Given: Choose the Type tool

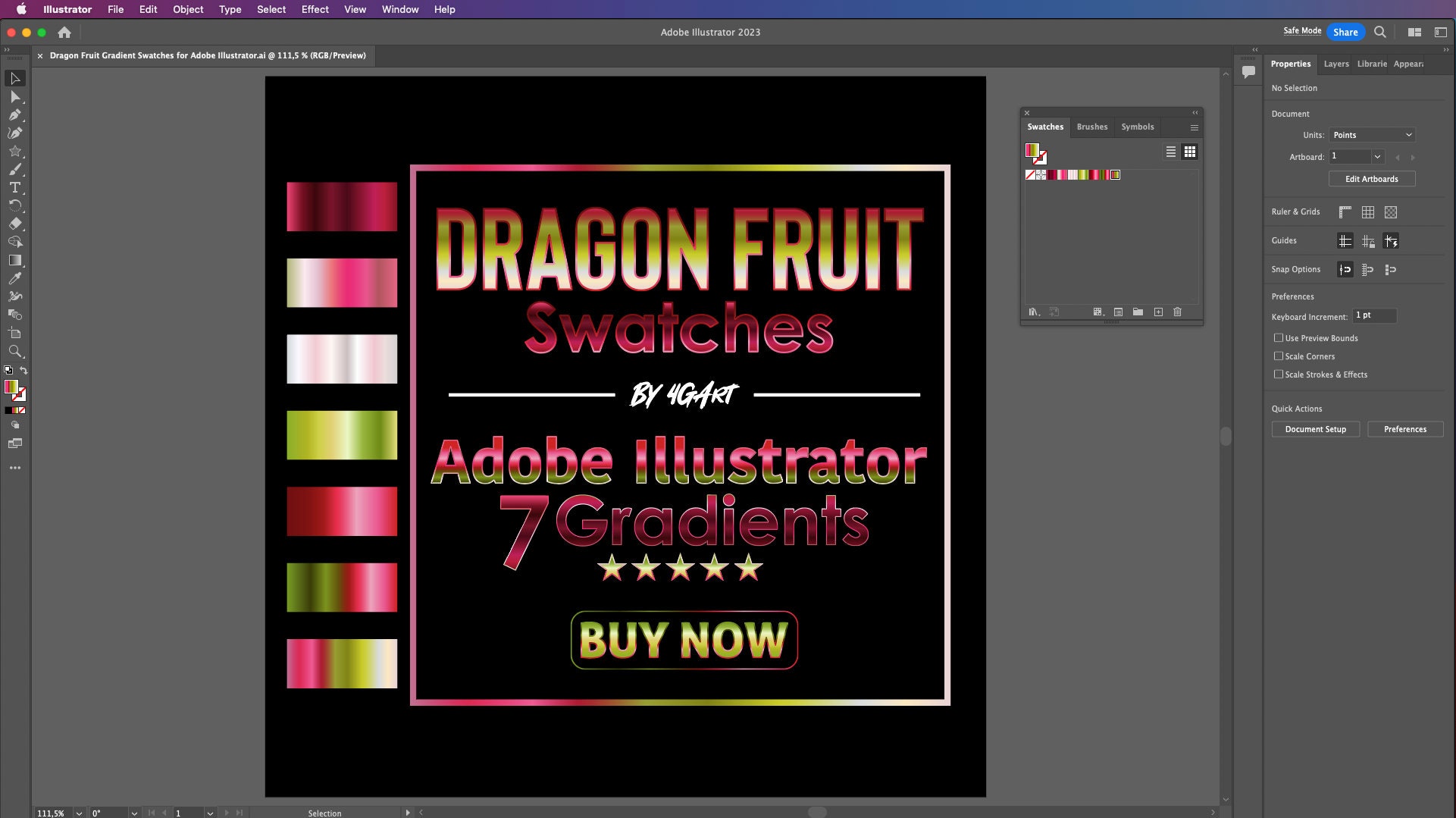Looking at the screenshot, I should point(15,188).
